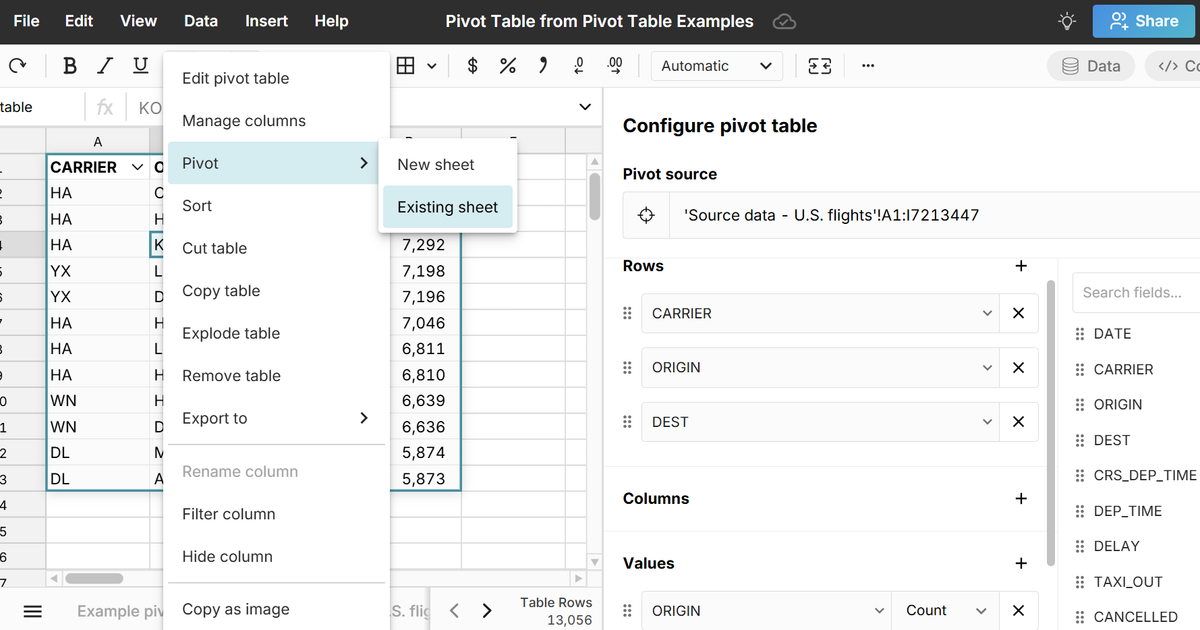Viewport: 1200px width, 630px height.
Task: Select the cell showing 7,292
Action: [x=424, y=244]
